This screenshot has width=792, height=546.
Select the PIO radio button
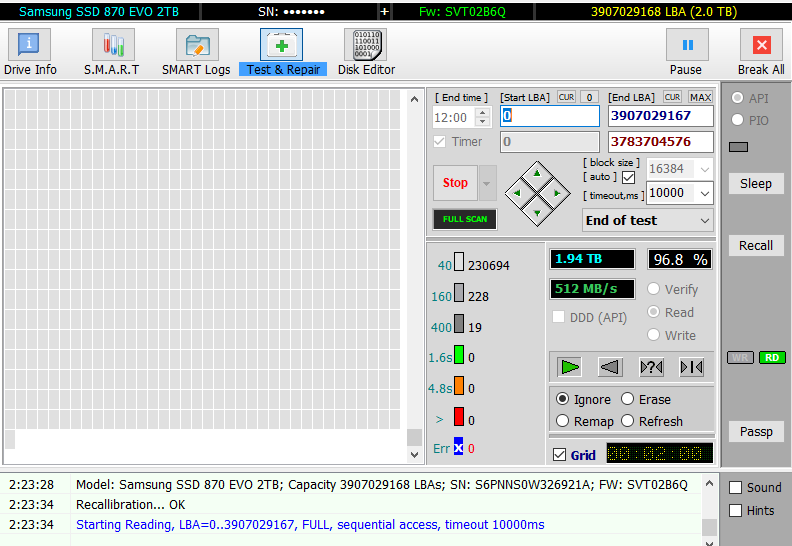point(737,120)
